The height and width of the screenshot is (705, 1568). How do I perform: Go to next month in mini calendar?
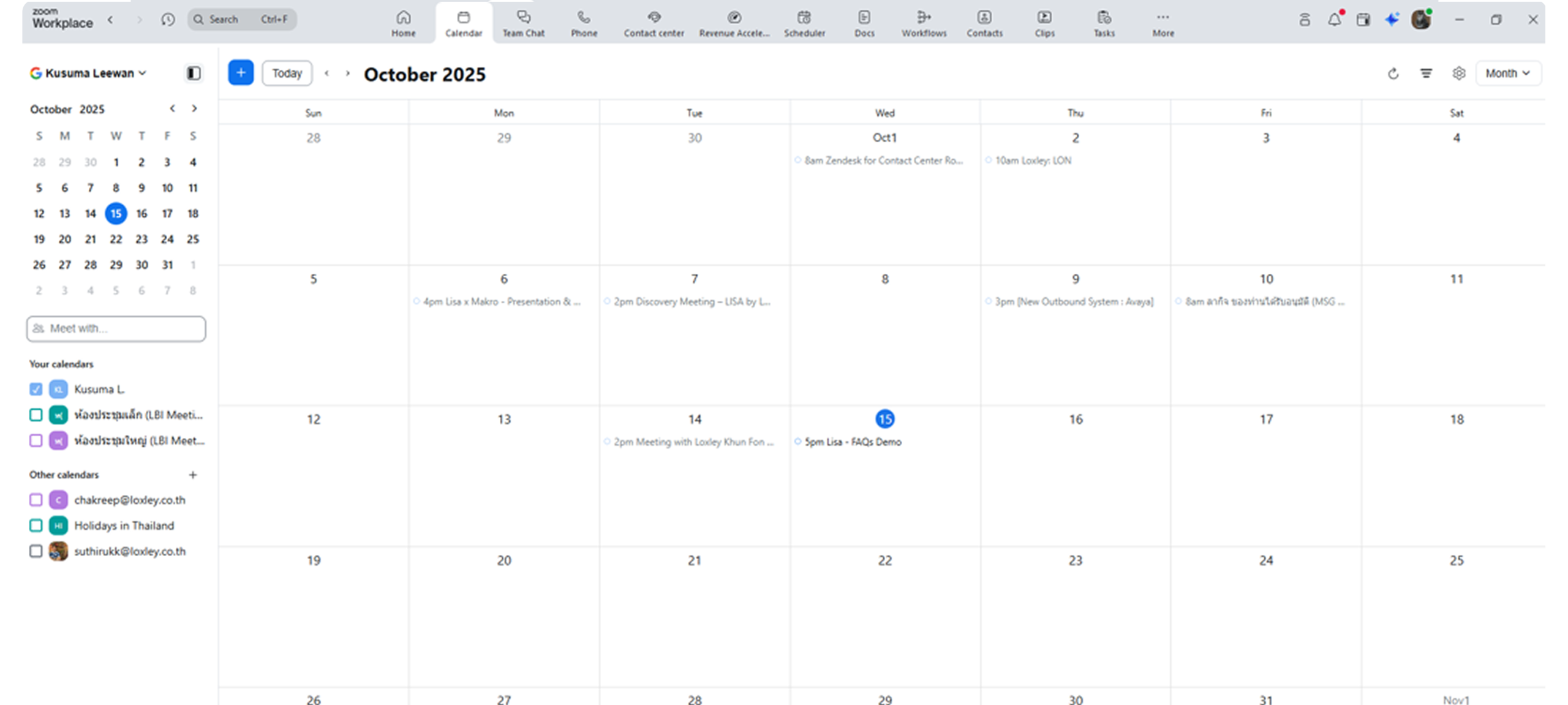tap(194, 108)
